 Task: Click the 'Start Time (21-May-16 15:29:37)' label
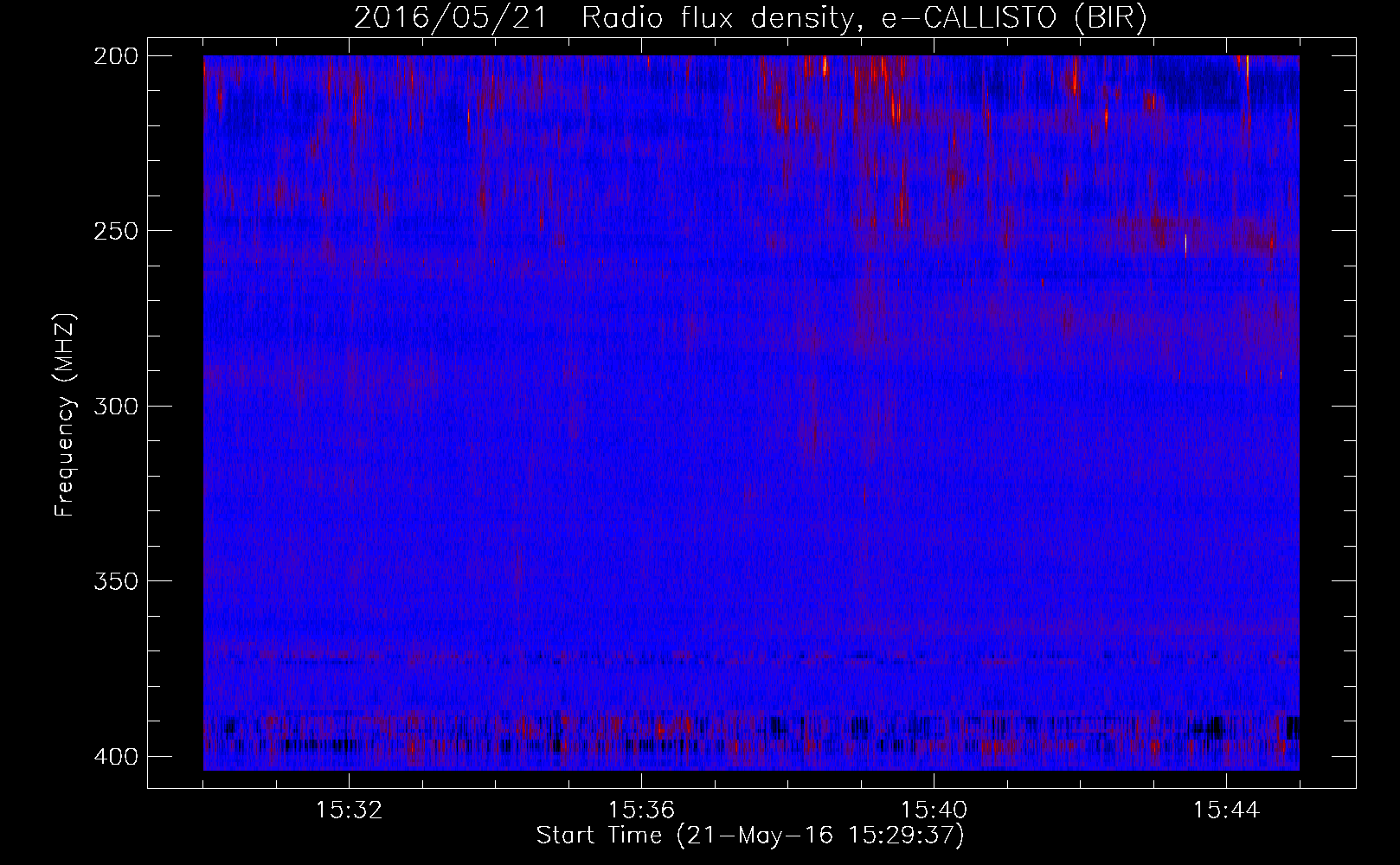click(x=750, y=836)
